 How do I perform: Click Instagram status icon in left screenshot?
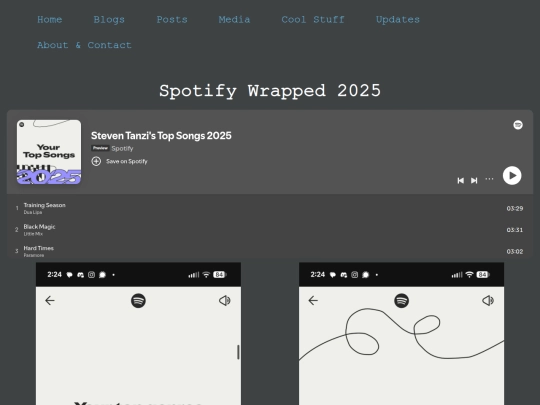pos(91,275)
